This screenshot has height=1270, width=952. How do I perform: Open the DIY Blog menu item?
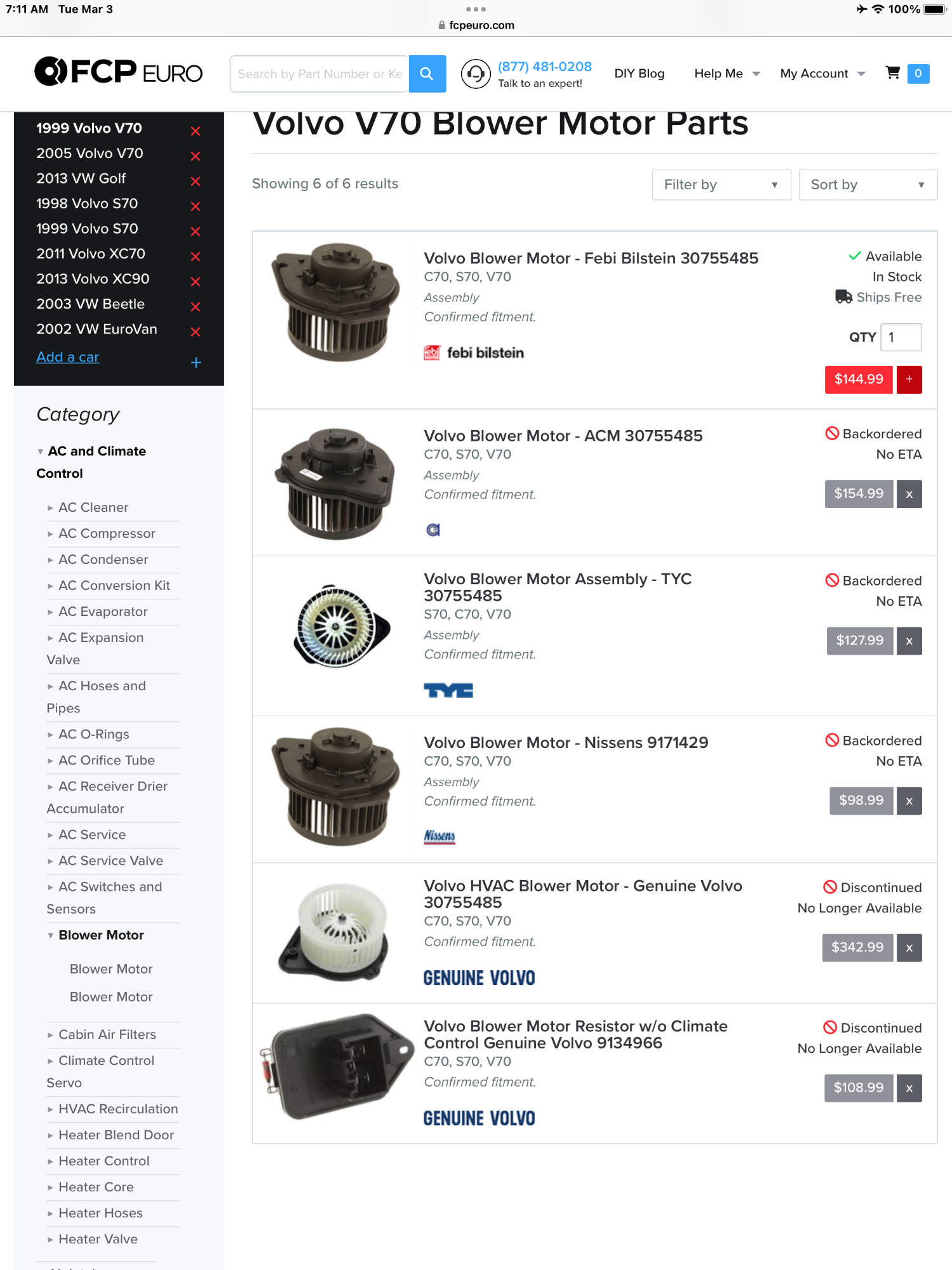[x=639, y=74]
